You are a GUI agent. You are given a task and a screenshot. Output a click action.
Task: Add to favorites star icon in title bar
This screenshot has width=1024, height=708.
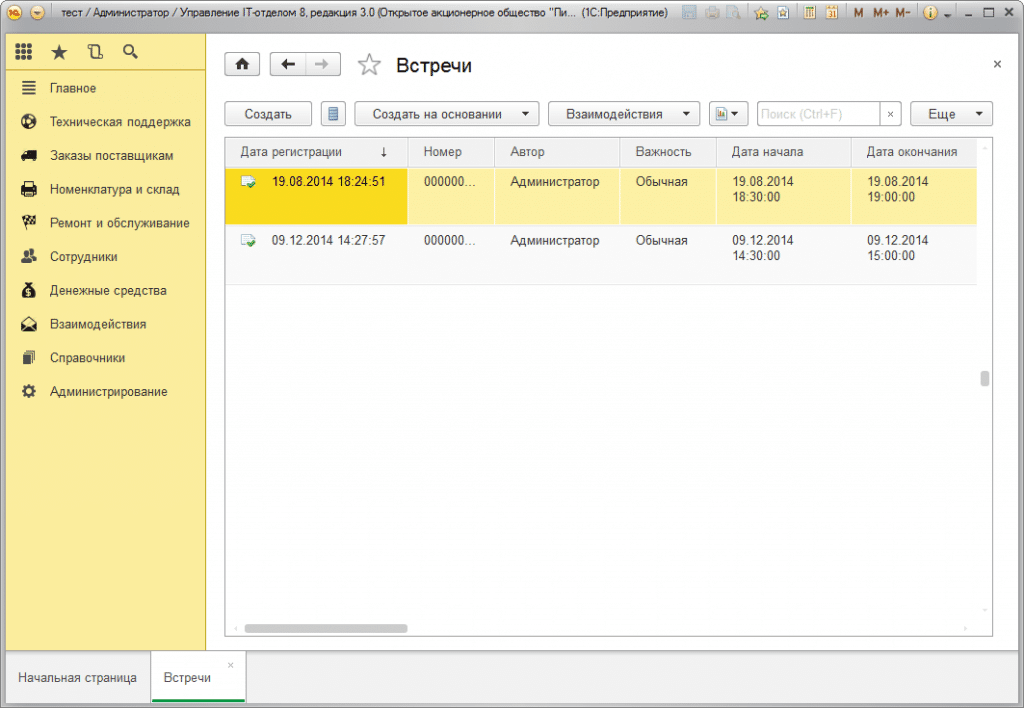tap(761, 12)
